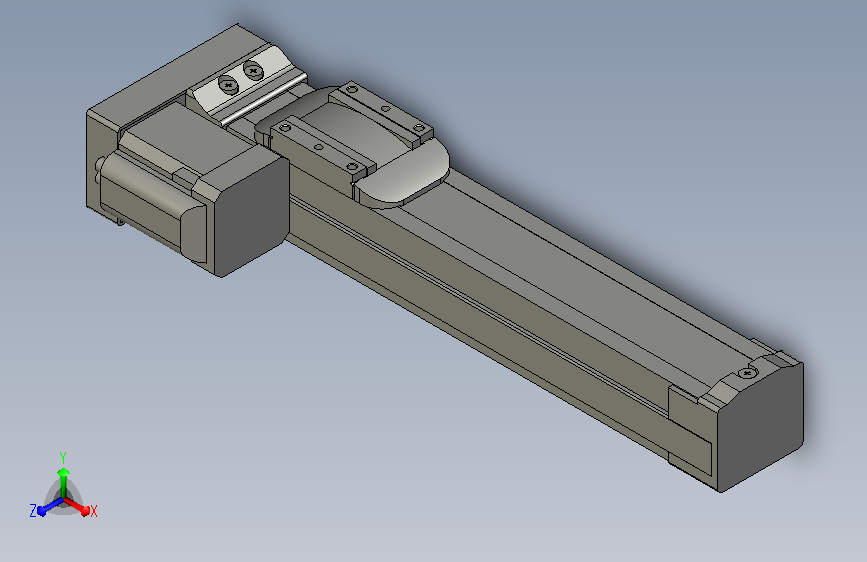Select the dark square motor end cover face
Image resolution: width=867 pixels, height=562 pixels.
tap(252, 216)
